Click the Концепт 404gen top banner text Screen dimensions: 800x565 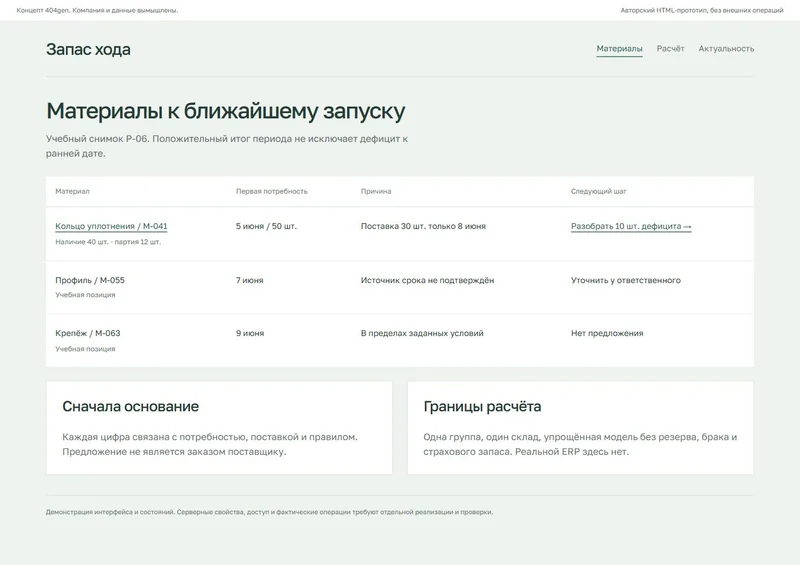[x=97, y=10]
